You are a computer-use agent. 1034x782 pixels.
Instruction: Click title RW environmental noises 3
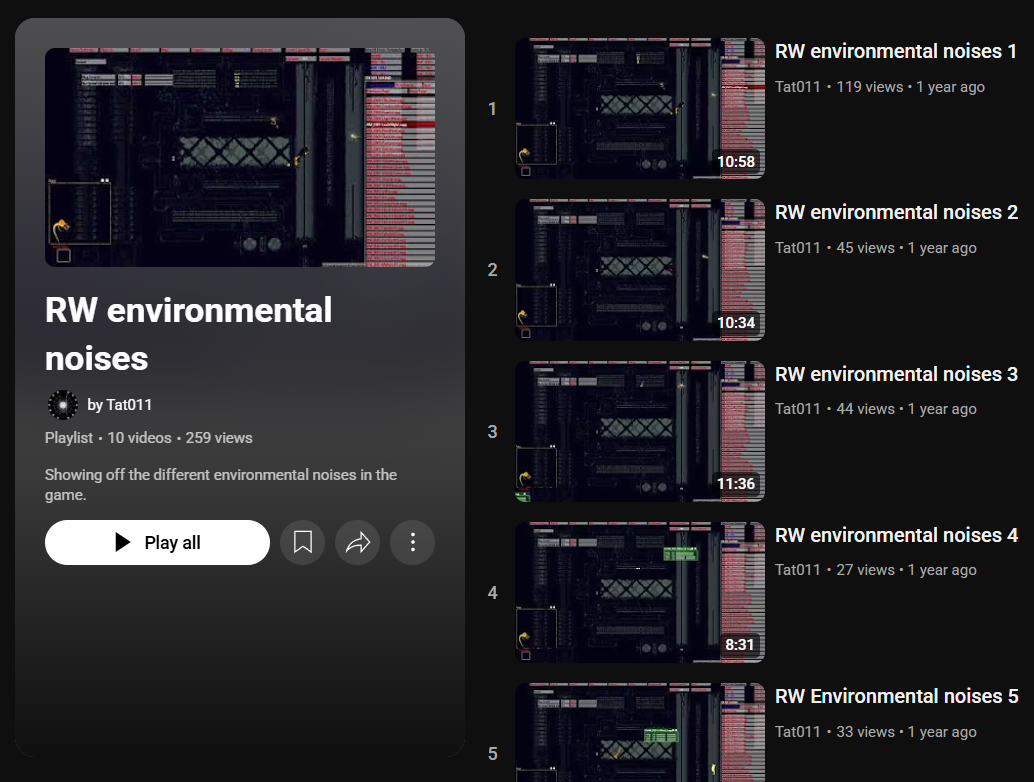[896, 375]
